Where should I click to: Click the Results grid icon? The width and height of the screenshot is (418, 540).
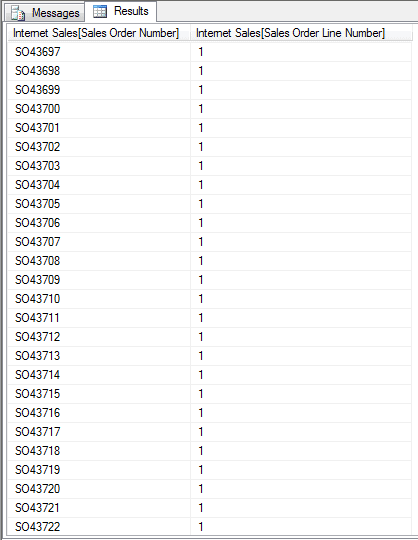pos(100,12)
